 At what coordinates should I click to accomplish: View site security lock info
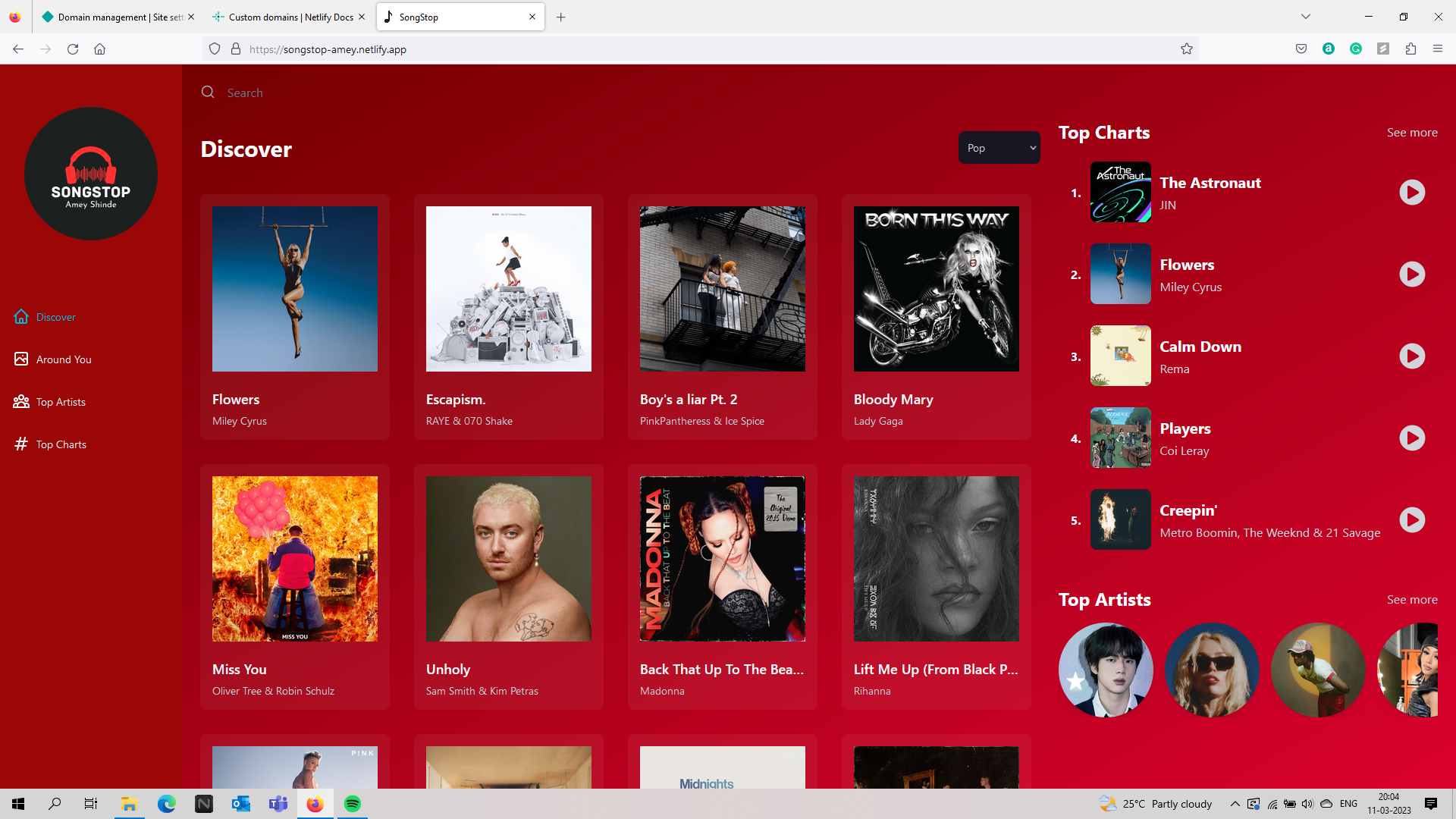(x=236, y=49)
